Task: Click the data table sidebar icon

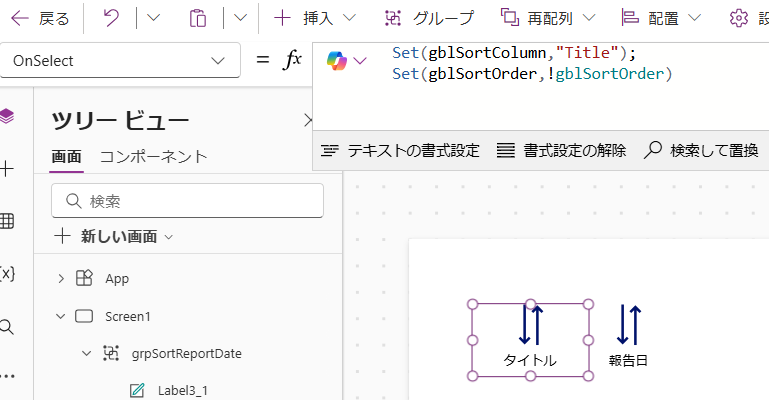Action: (7, 221)
